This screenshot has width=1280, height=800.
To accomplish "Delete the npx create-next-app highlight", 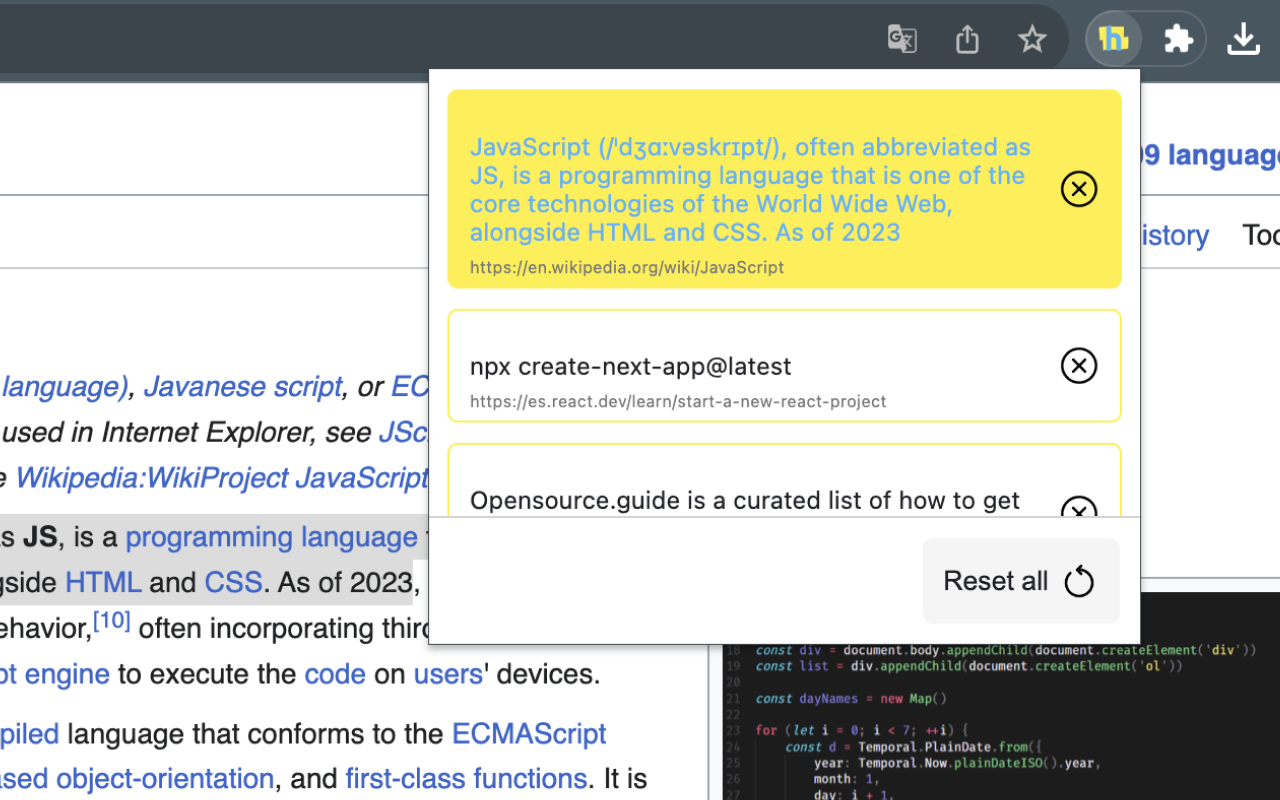I will [1078, 366].
